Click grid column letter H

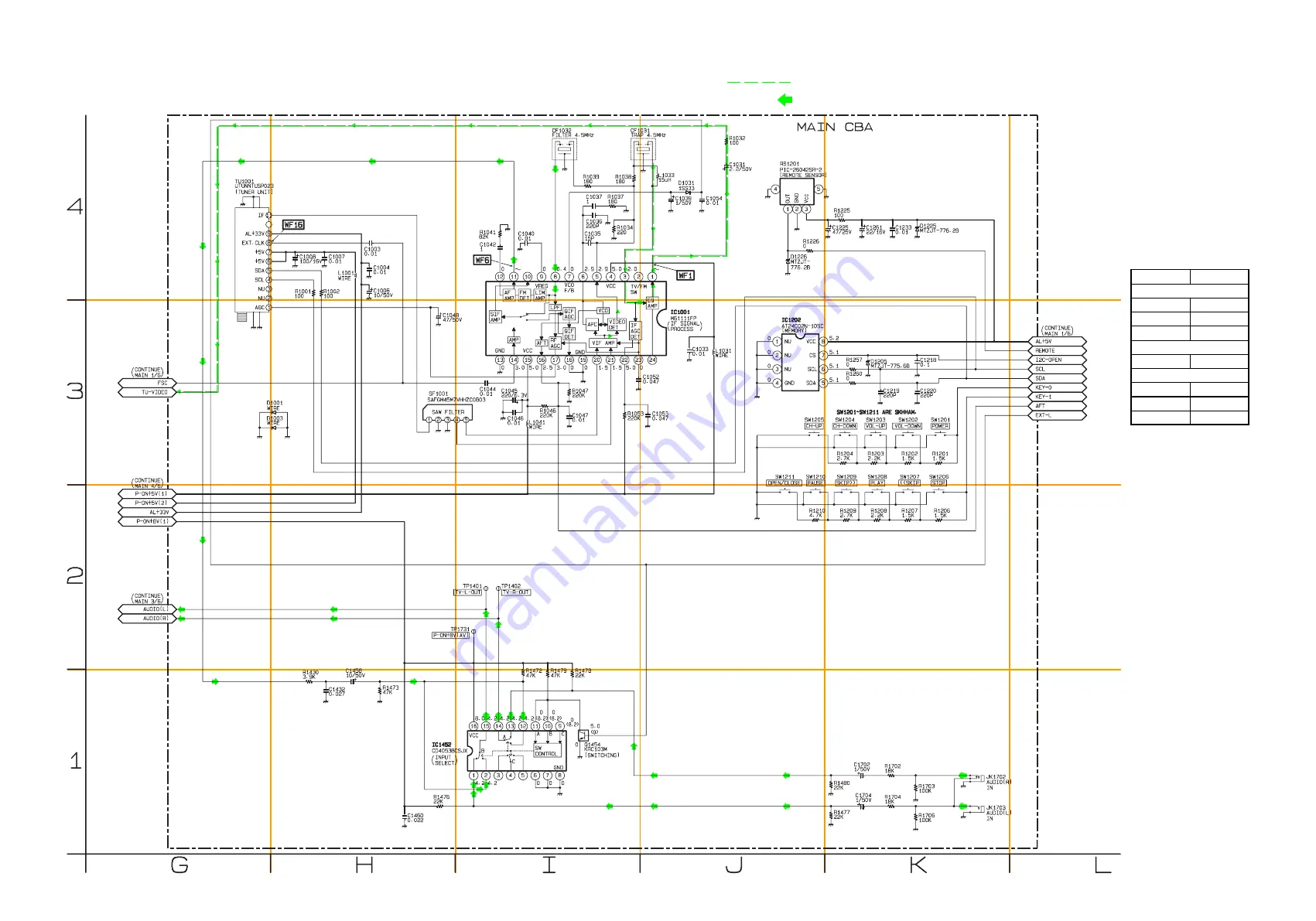(364, 865)
